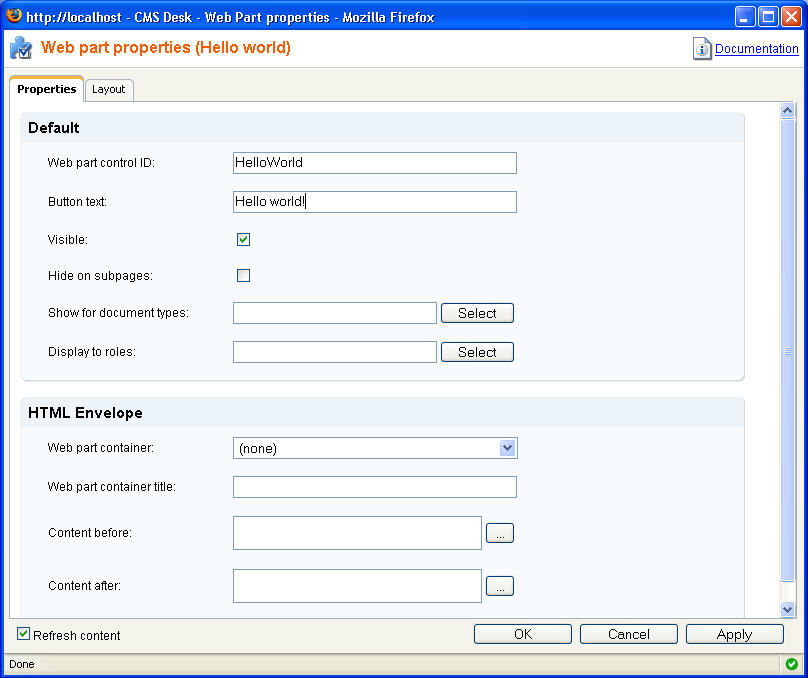Select document types with the Select button
The height and width of the screenshot is (678, 808).
click(477, 313)
